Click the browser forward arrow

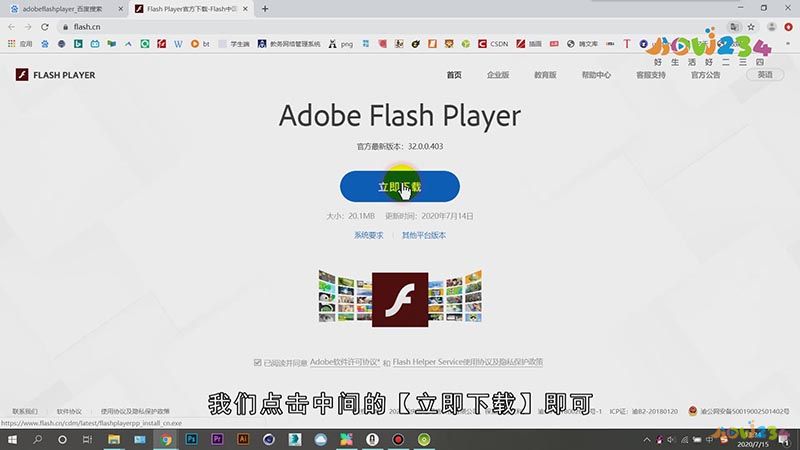pos(28,27)
